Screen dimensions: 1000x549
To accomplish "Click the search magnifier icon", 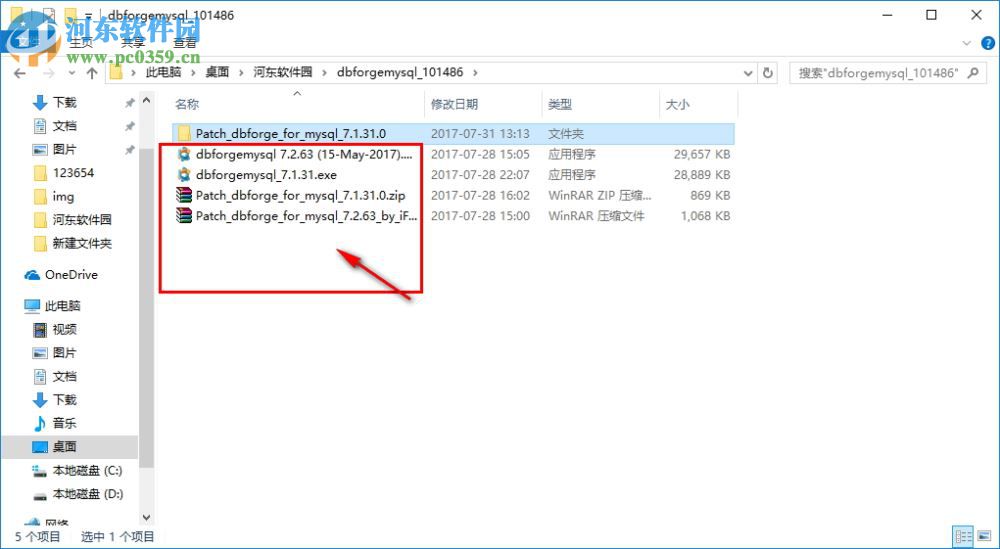I will coord(973,73).
